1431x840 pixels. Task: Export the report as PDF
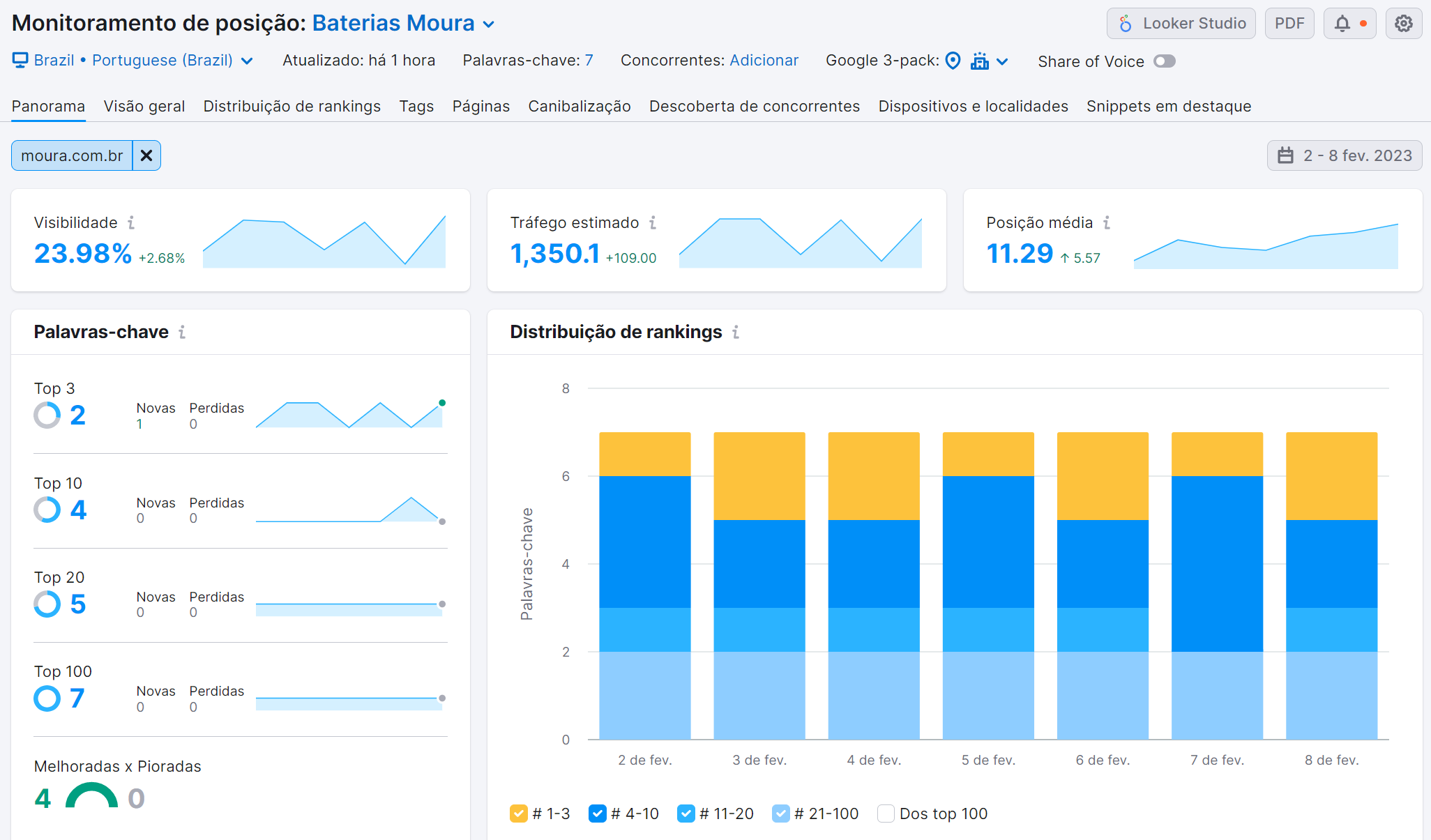coord(1289,22)
